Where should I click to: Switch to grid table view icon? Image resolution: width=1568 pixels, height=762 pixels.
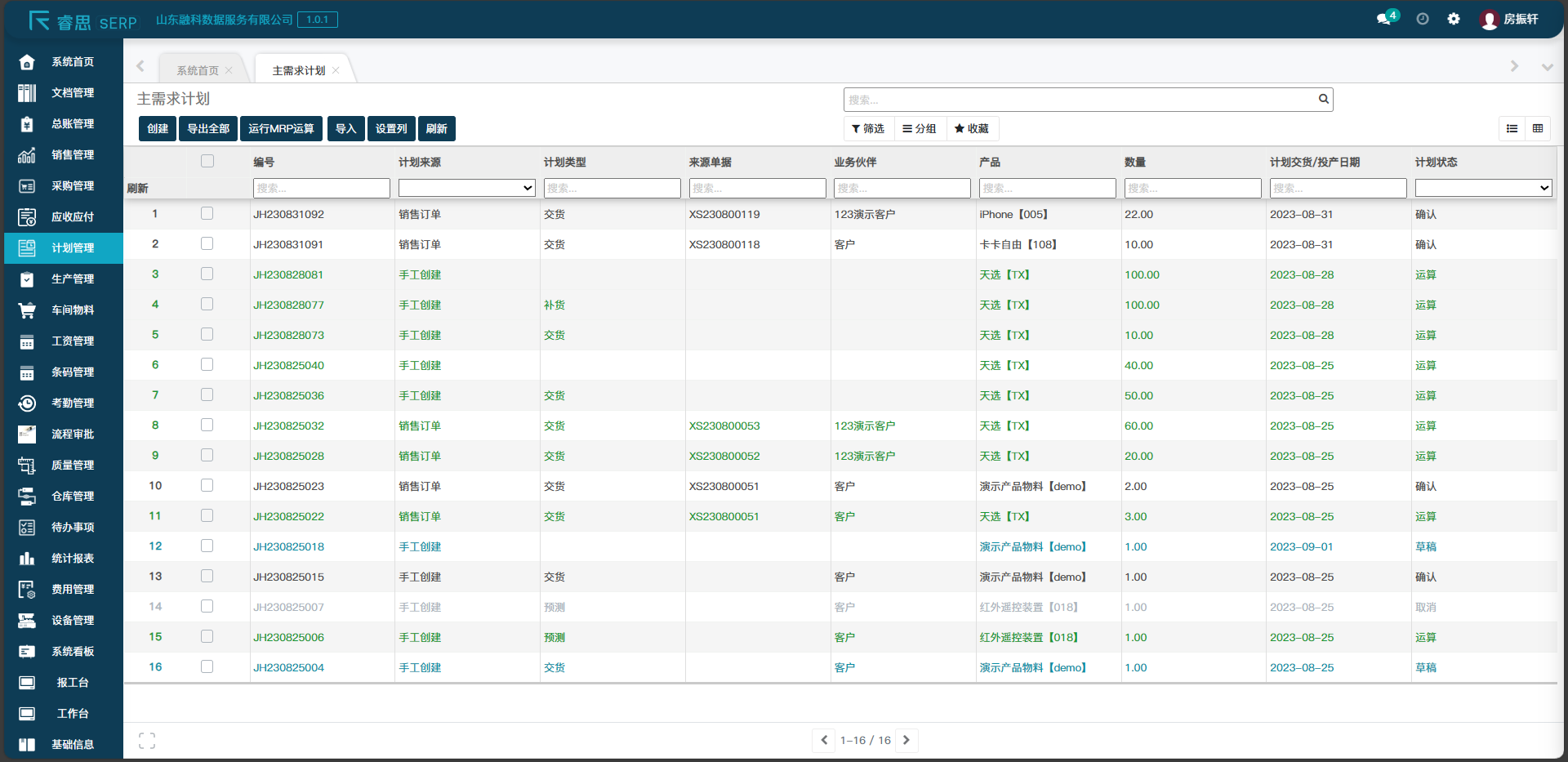(1538, 129)
